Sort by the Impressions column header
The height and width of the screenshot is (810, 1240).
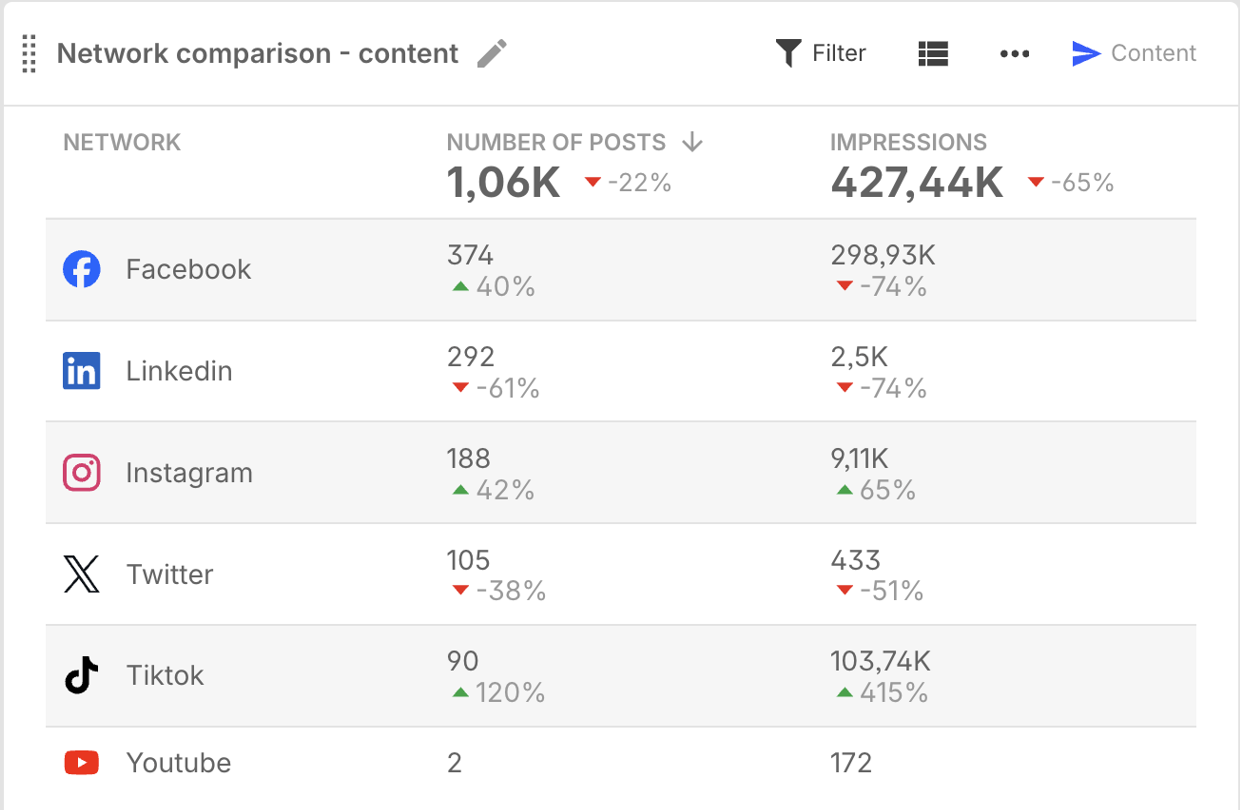(908, 142)
